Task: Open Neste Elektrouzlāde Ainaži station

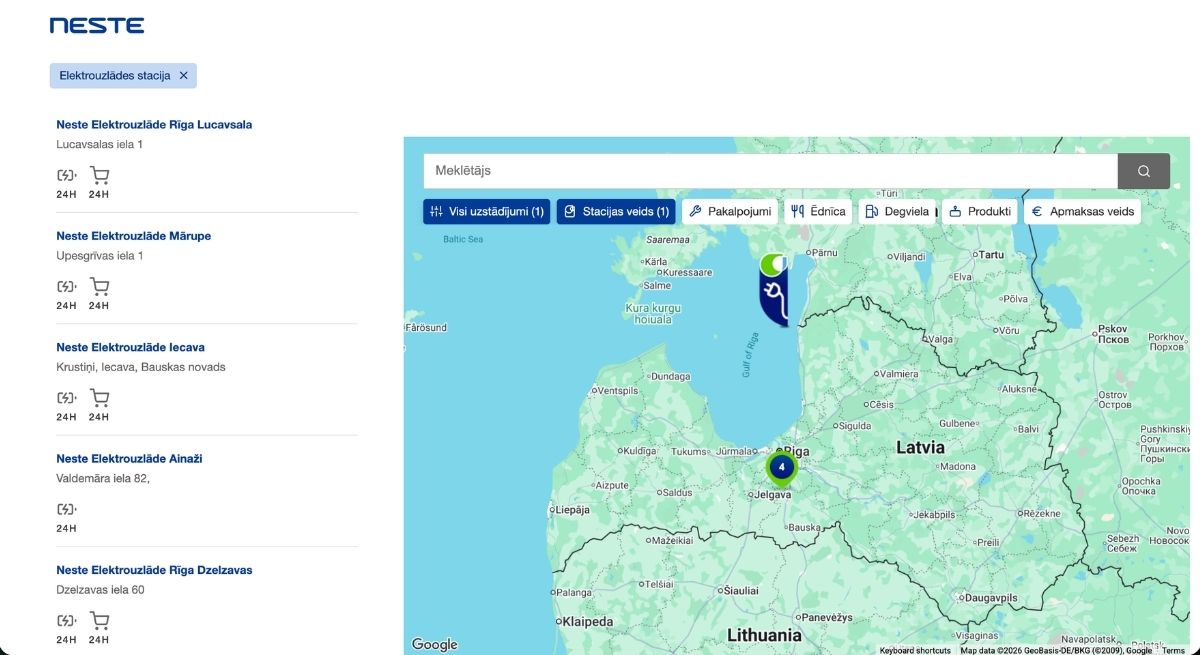Action: point(129,458)
